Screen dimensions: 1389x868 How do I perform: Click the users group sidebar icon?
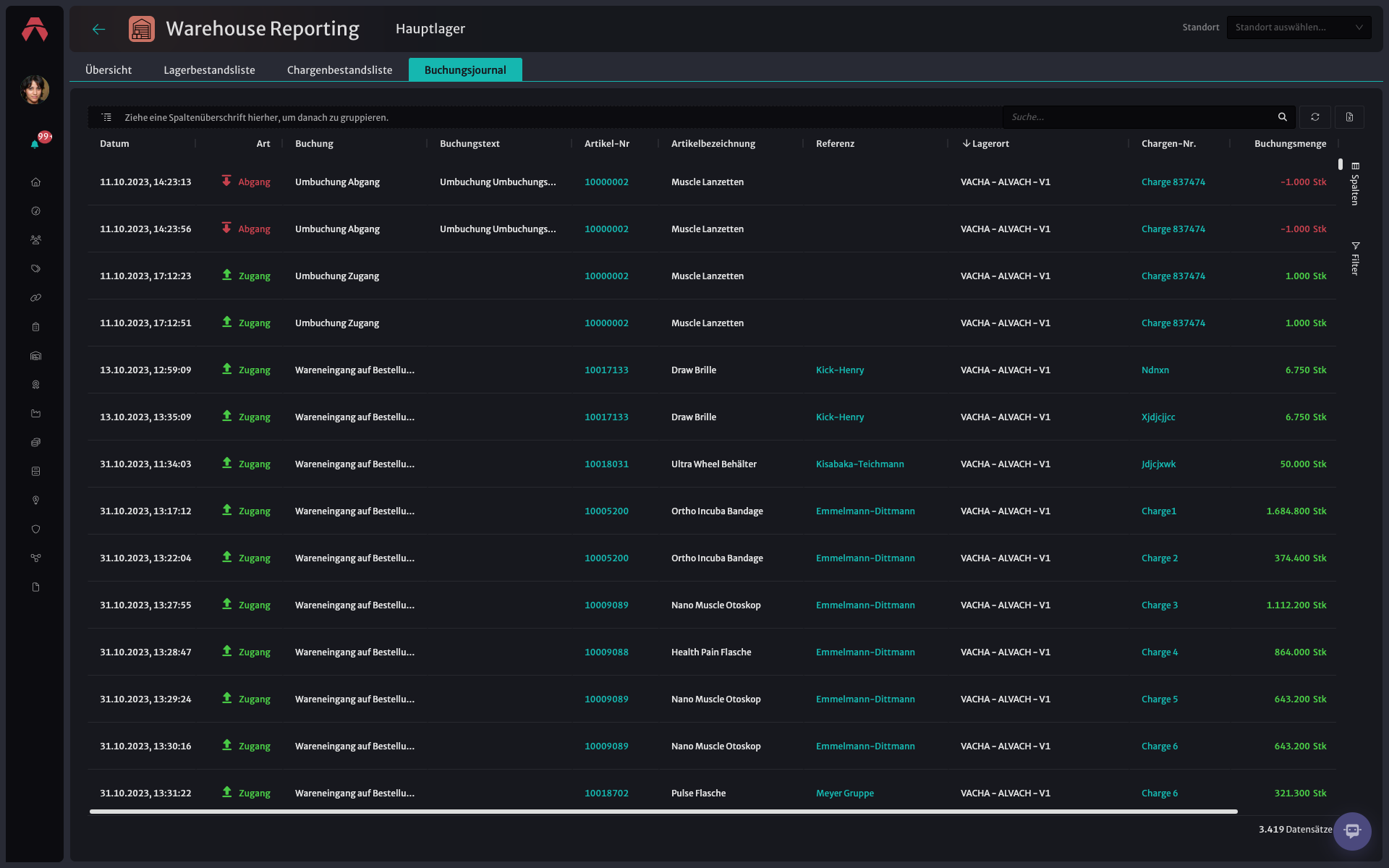35,240
